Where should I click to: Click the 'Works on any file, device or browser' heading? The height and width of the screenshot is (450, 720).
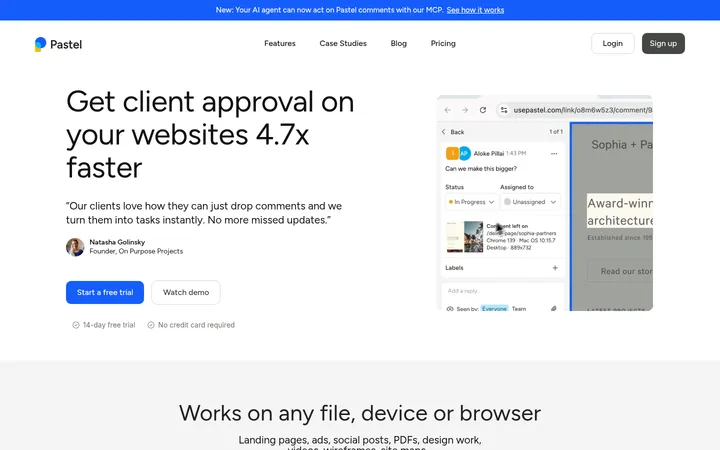tap(360, 413)
